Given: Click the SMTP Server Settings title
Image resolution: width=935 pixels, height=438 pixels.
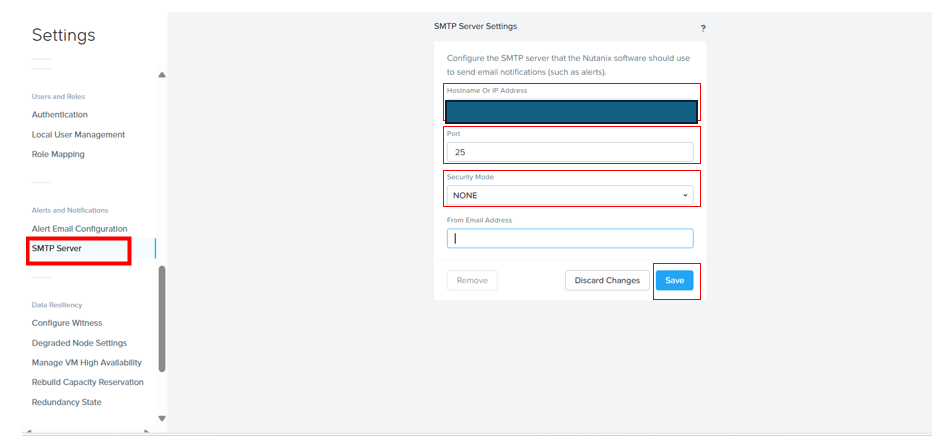Looking at the screenshot, I should tap(475, 26).
